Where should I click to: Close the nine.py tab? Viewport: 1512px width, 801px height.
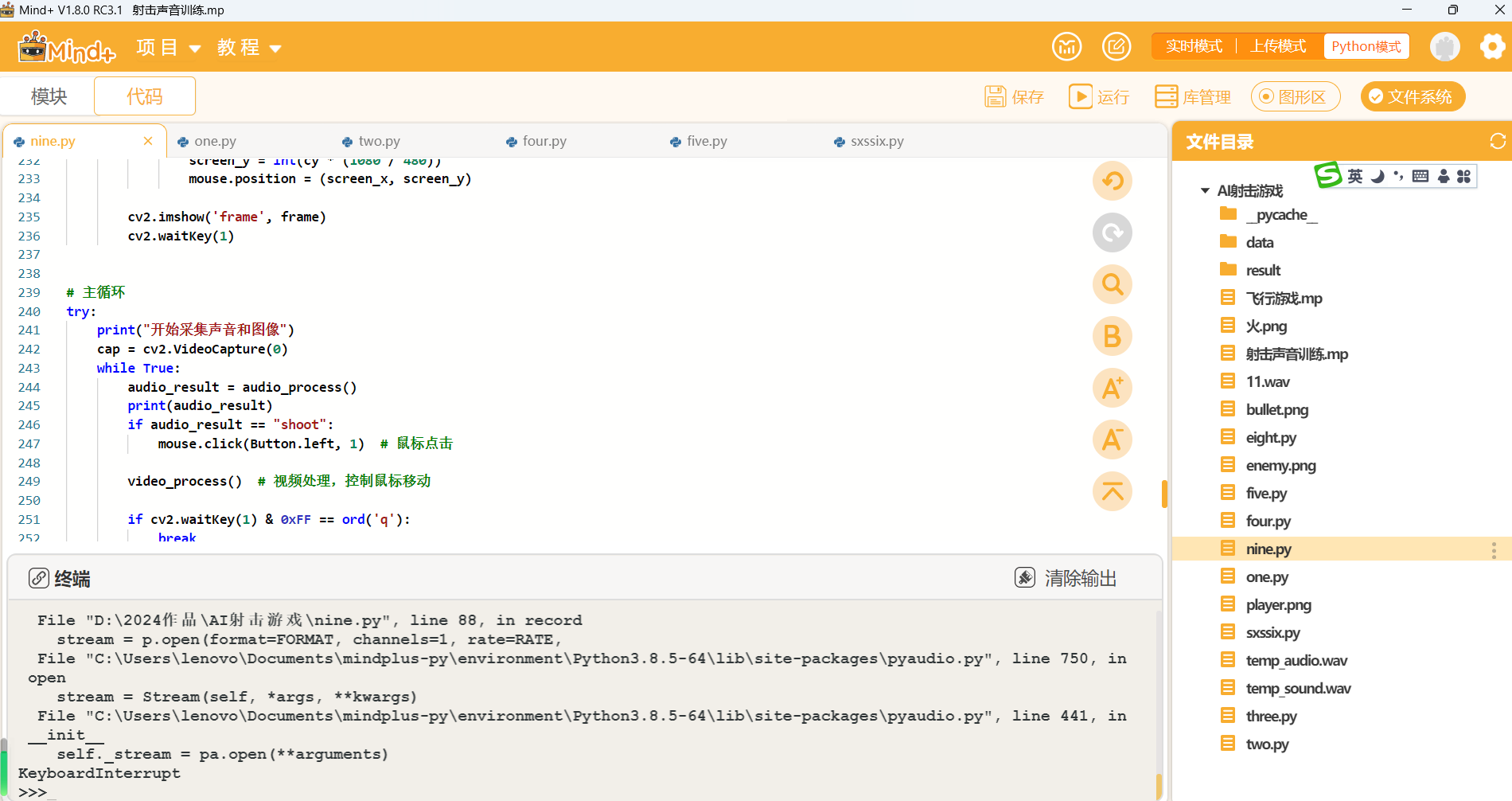pos(148,141)
